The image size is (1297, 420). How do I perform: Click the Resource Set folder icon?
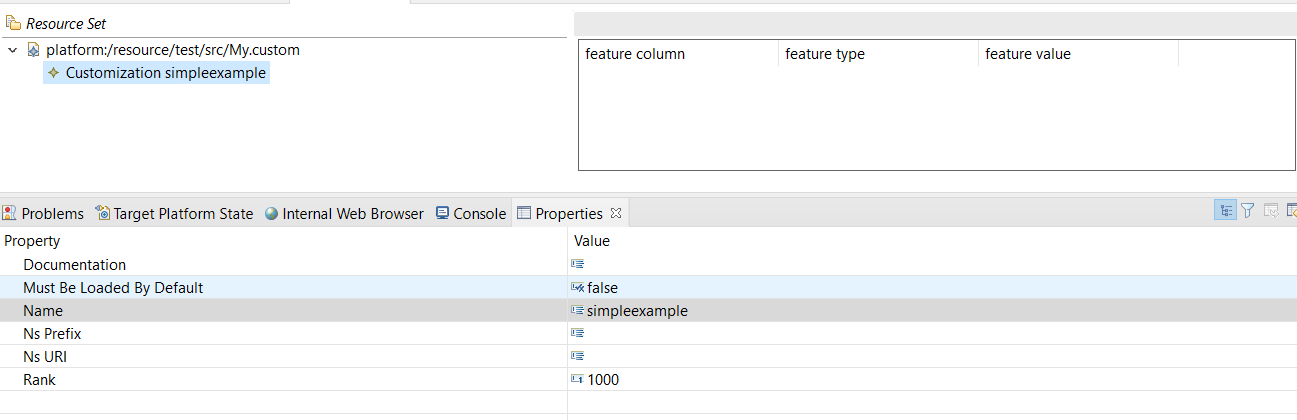[13, 23]
